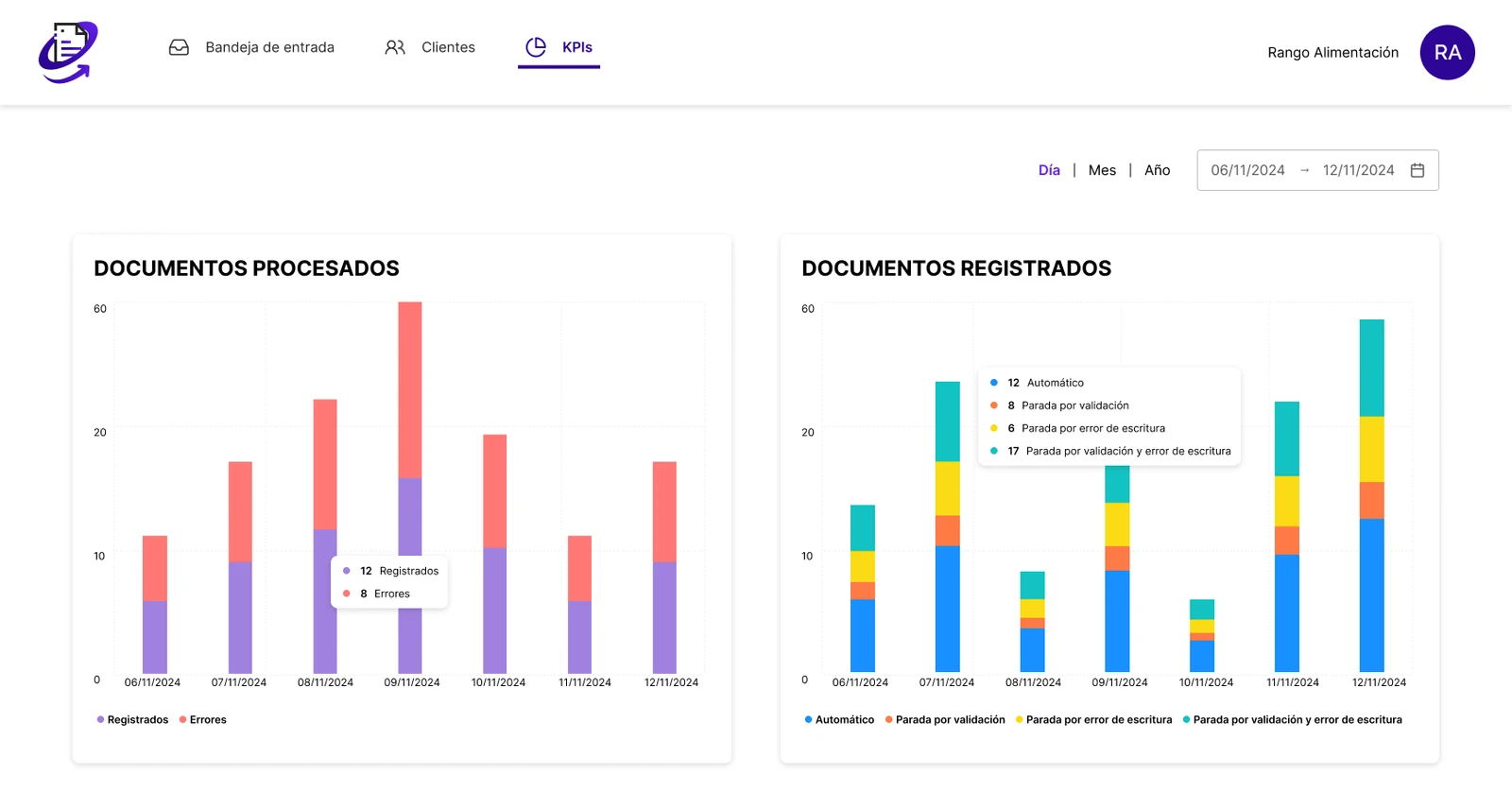
Task: Open the calendar picker icon
Action: [x=1417, y=170]
